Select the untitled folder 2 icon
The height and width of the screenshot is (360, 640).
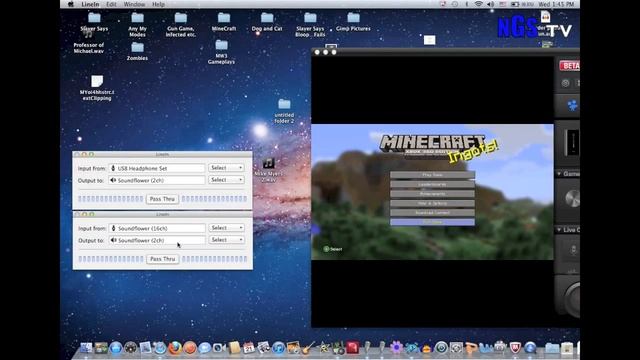coord(284,111)
